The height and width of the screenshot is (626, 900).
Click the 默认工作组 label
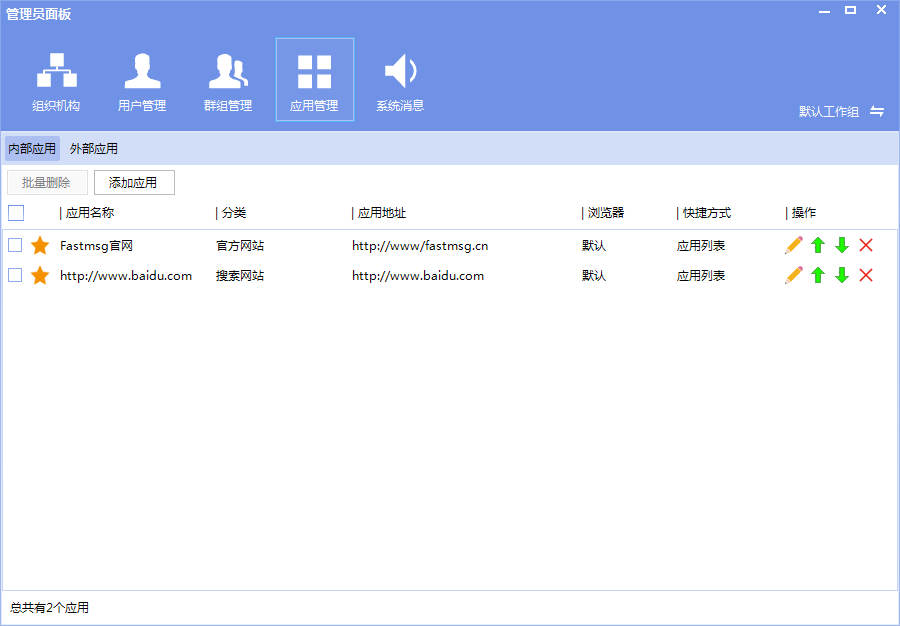tap(829, 112)
